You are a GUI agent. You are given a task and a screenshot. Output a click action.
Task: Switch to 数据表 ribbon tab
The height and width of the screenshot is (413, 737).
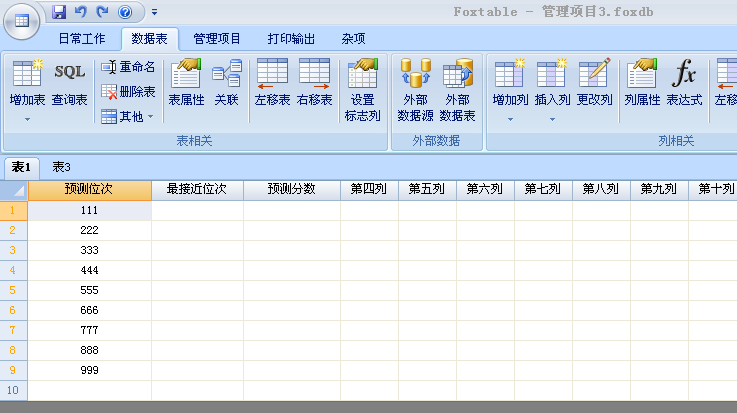(x=149, y=39)
